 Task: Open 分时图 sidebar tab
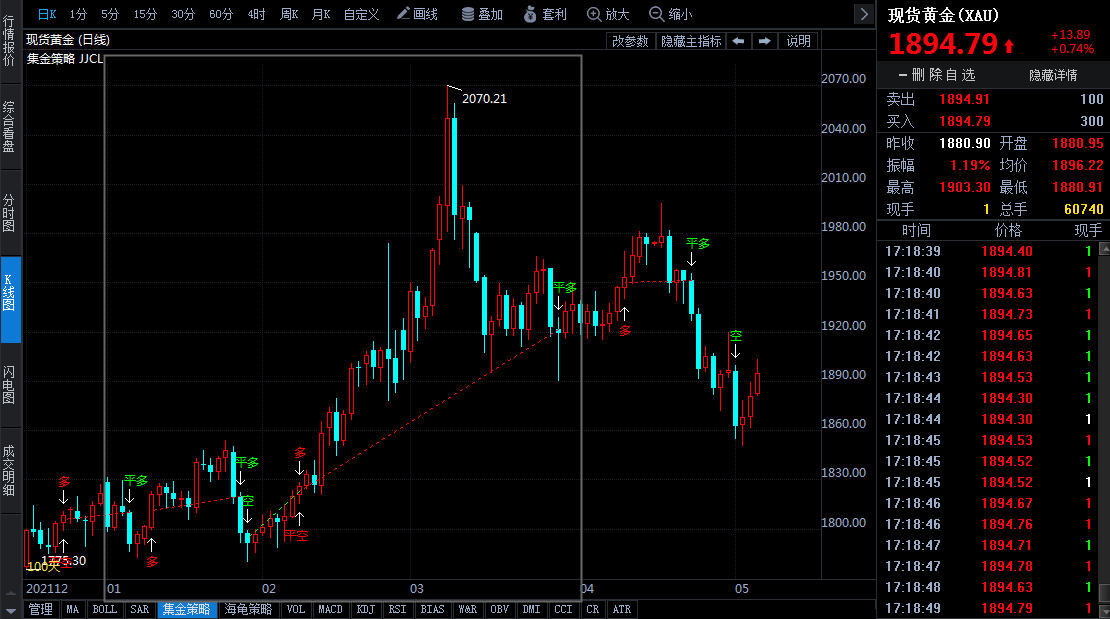point(9,212)
